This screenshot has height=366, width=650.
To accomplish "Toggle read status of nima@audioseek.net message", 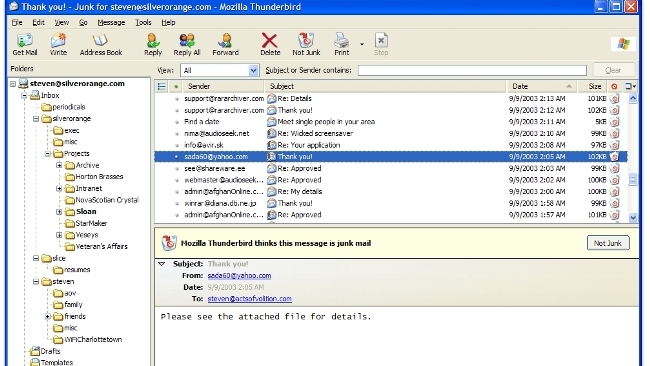I will (176, 133).
